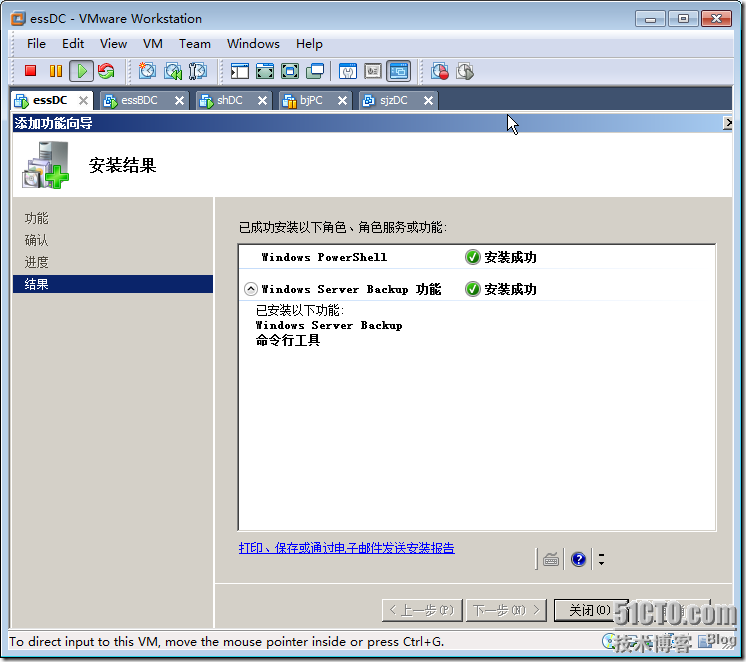Image resolution: width=746 pixels, height=662 pixels.
Task: Toggle the sidebar view icon
Action: (240, 71)
